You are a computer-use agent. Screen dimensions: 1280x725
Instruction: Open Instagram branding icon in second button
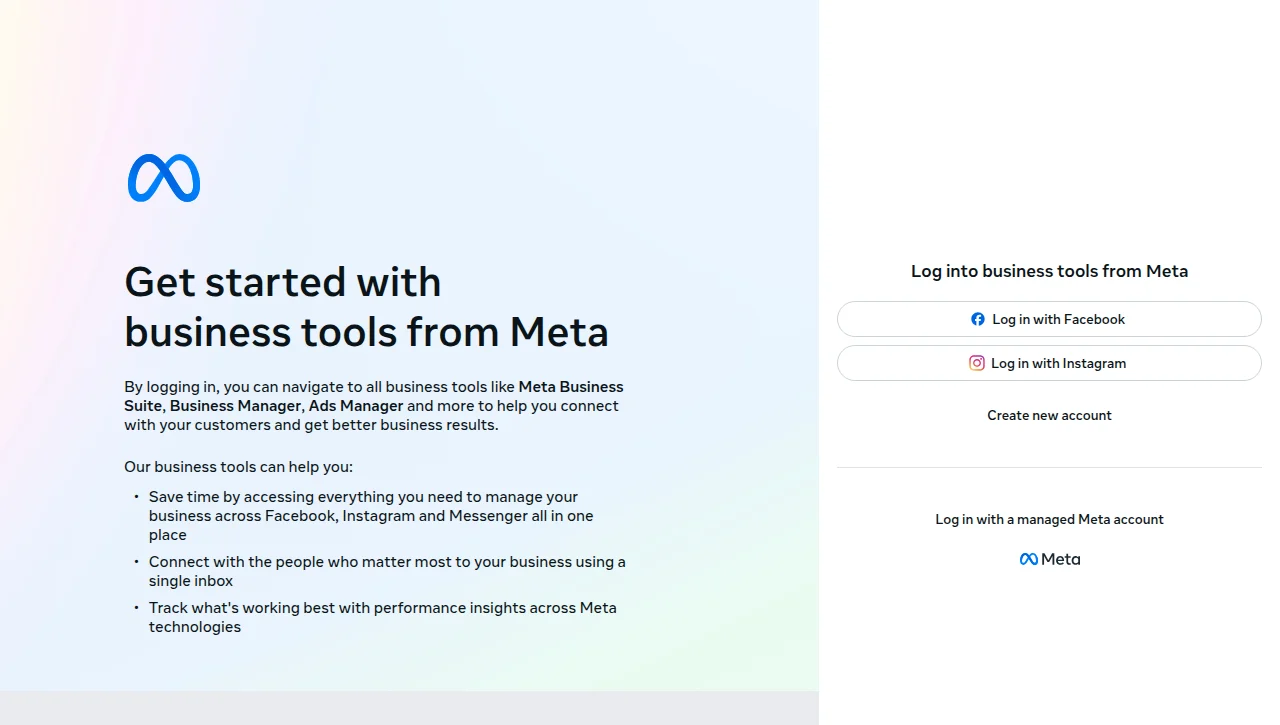977,363
